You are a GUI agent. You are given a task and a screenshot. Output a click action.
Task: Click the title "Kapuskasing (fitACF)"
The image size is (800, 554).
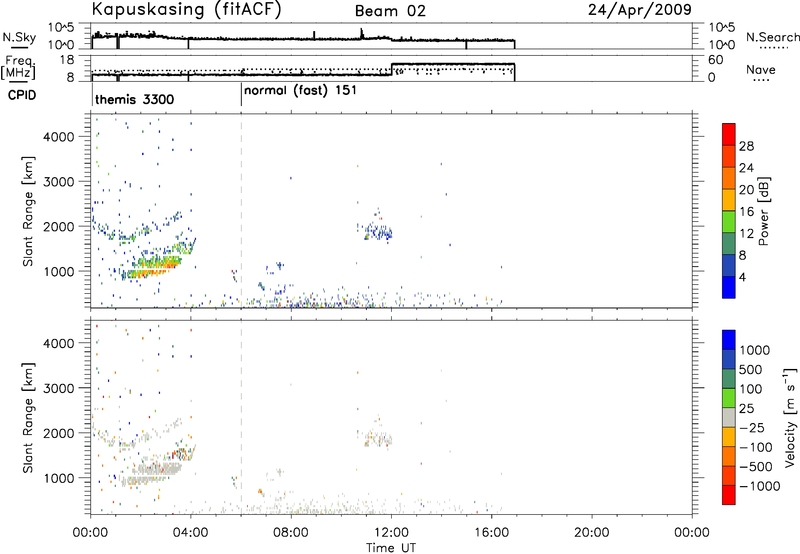186,10
